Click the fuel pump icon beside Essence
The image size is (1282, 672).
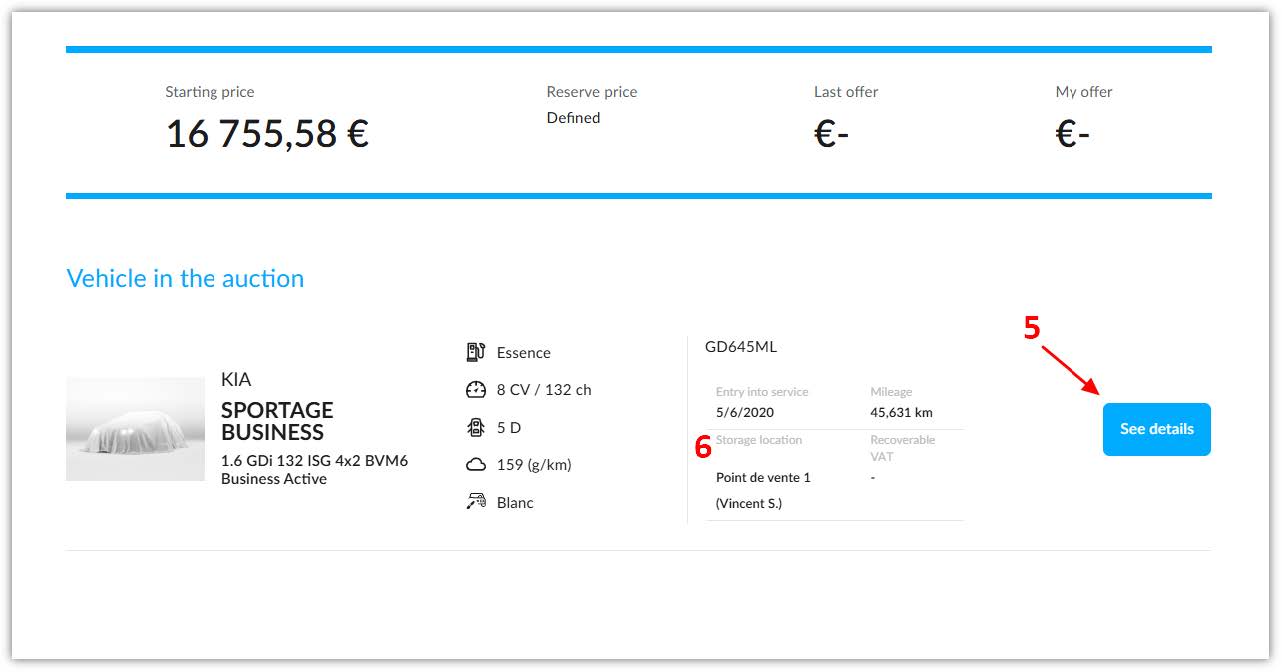coord(476,352)
